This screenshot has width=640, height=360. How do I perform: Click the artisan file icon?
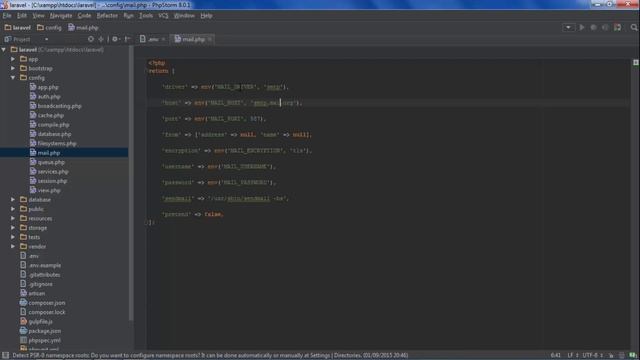[23, 293]
